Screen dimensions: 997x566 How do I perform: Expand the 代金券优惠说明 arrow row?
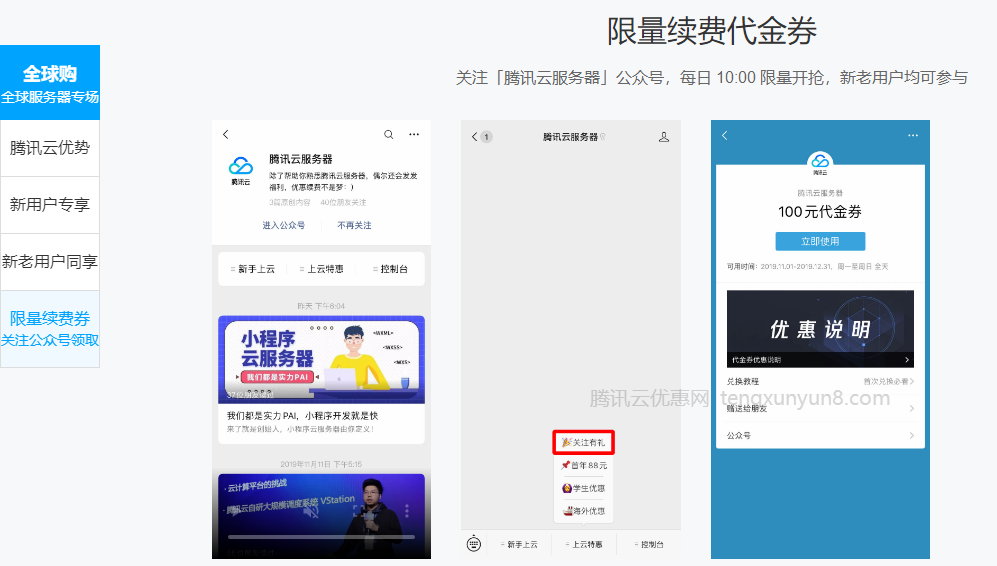(820, 360)
